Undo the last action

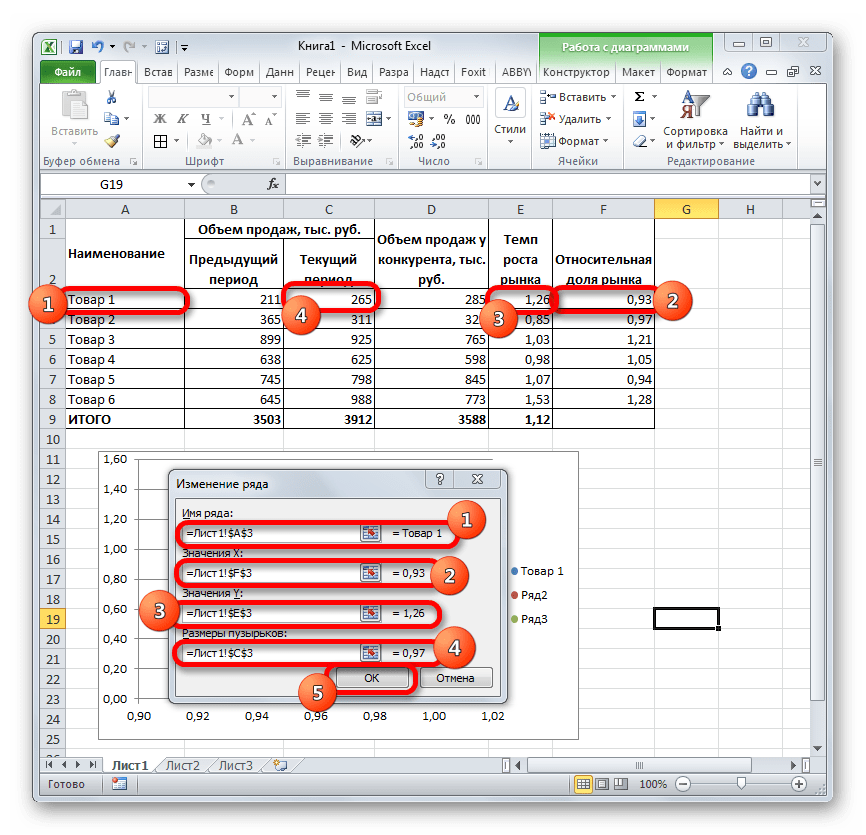[98, 47]
